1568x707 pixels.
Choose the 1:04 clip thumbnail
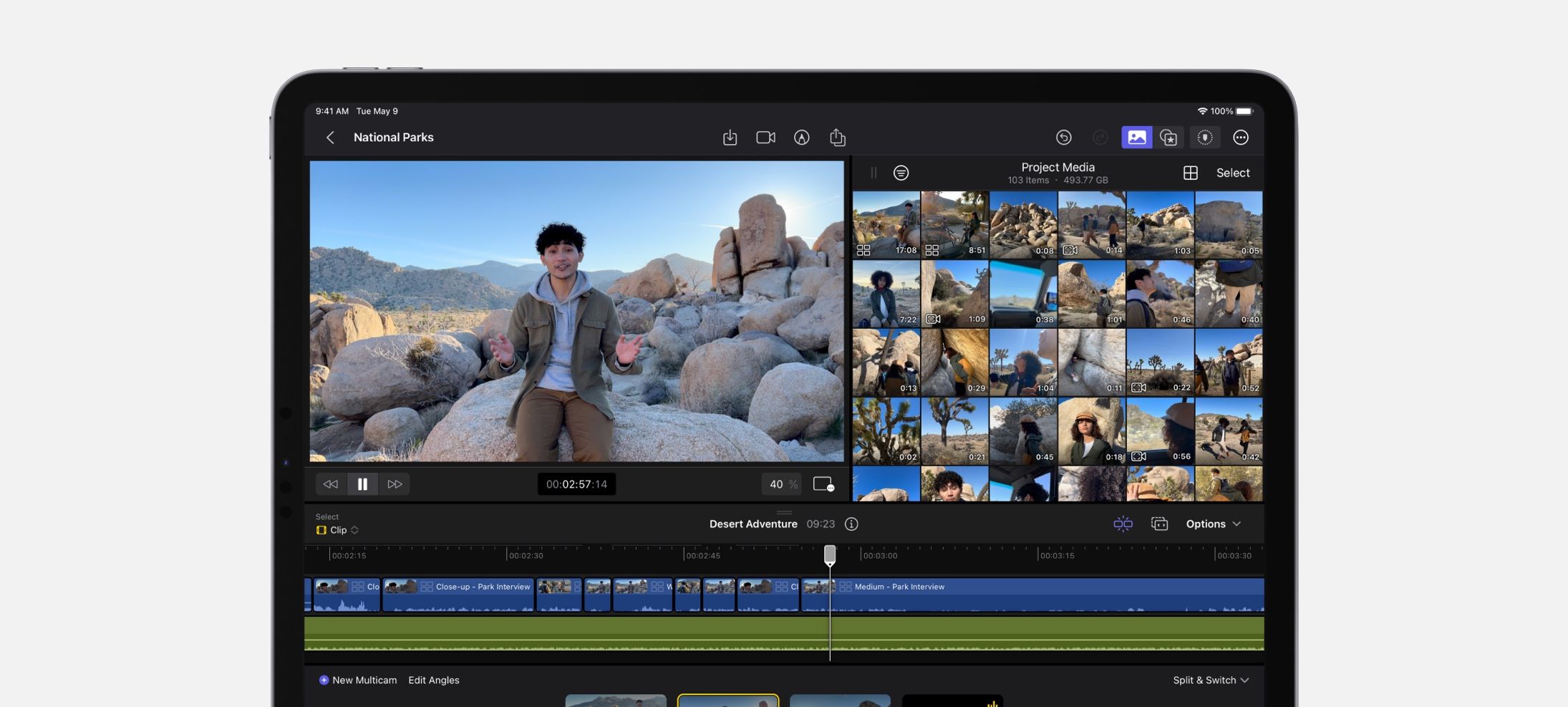(1023, 362)
